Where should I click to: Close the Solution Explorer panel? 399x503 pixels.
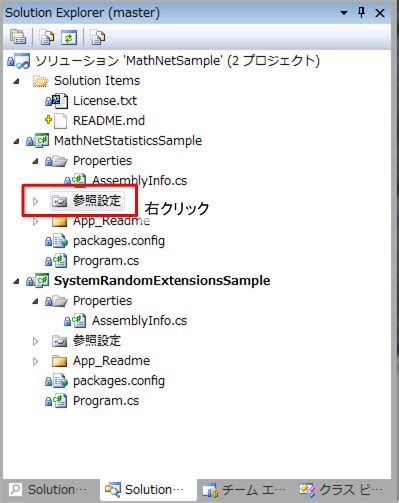click(380, 13)
